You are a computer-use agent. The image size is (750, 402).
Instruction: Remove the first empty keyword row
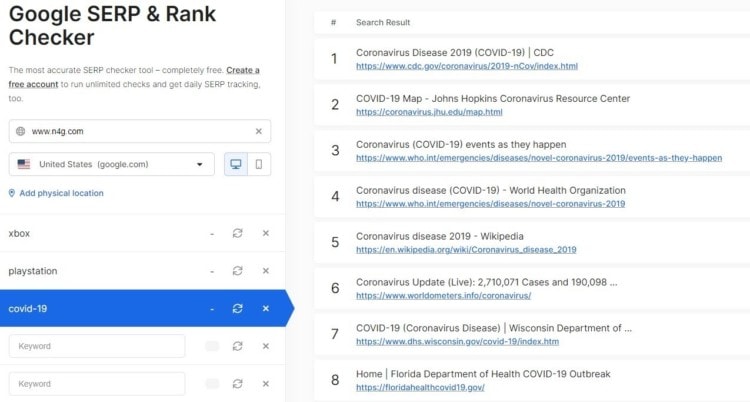pyautogui.click(x=266, y=346)
